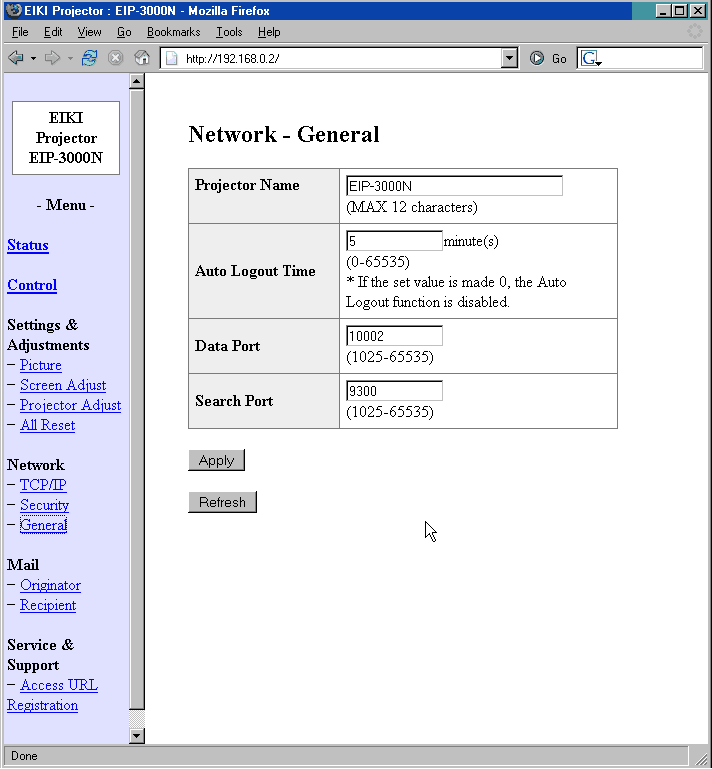Open the TCP/IP network link

tap(43, 485)
